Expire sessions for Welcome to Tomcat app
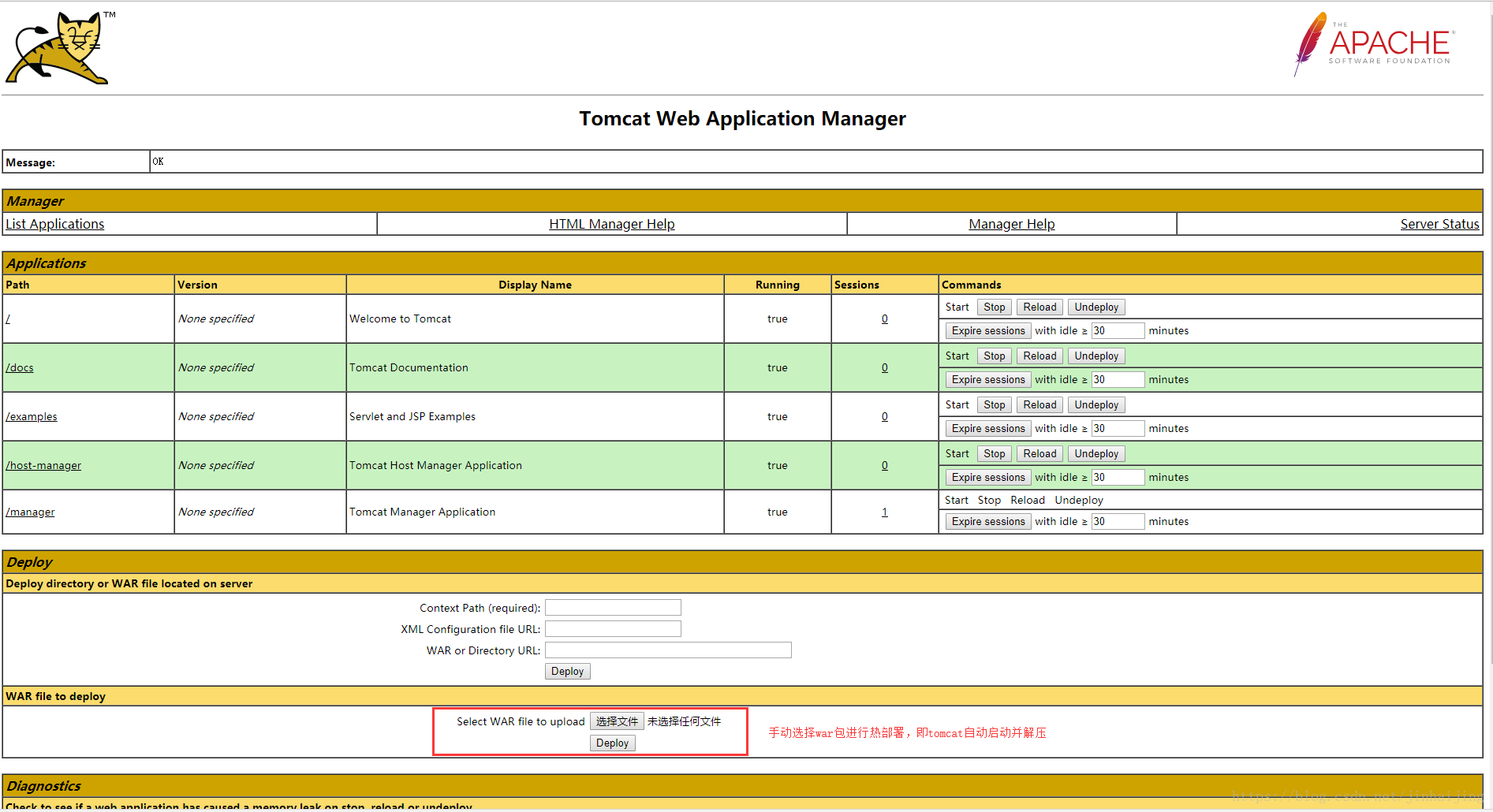The height and width of the screenshot is (812, 1493). 988,331
